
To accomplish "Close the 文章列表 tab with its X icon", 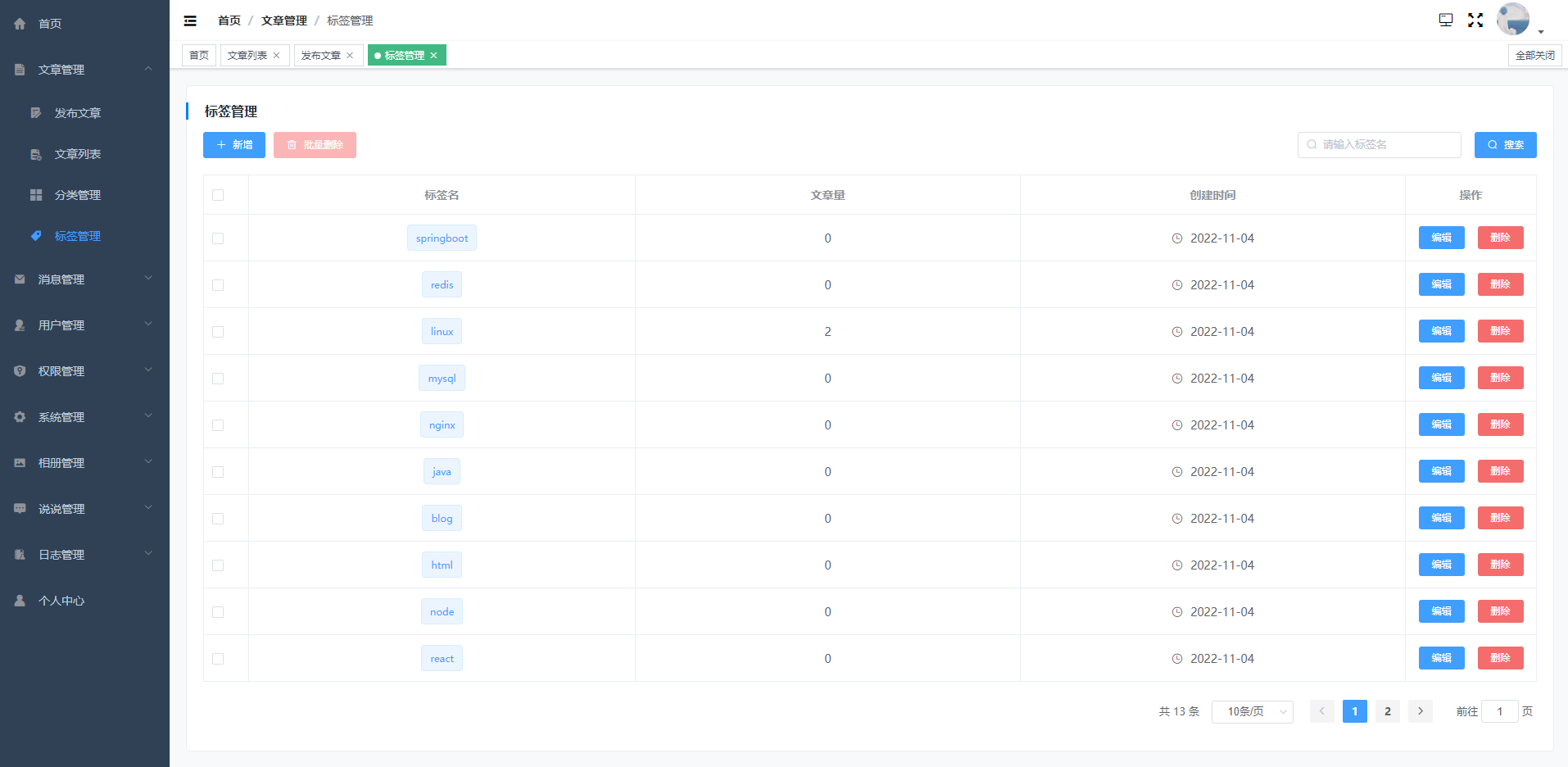I will tap(277, 56).
